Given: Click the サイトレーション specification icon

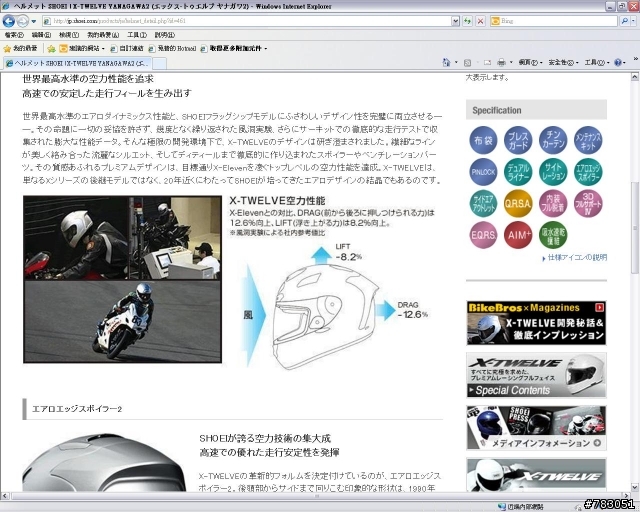Looking at the screenshot, I should 553,172.
